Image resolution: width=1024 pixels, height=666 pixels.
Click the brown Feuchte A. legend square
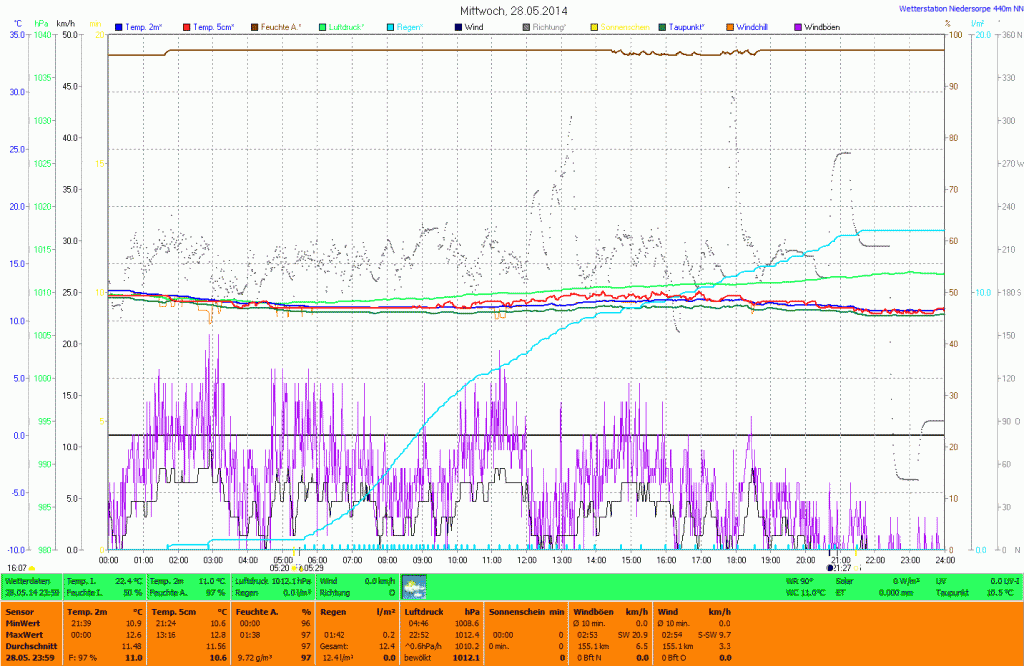pyautogui.click(x=254, y=26)
